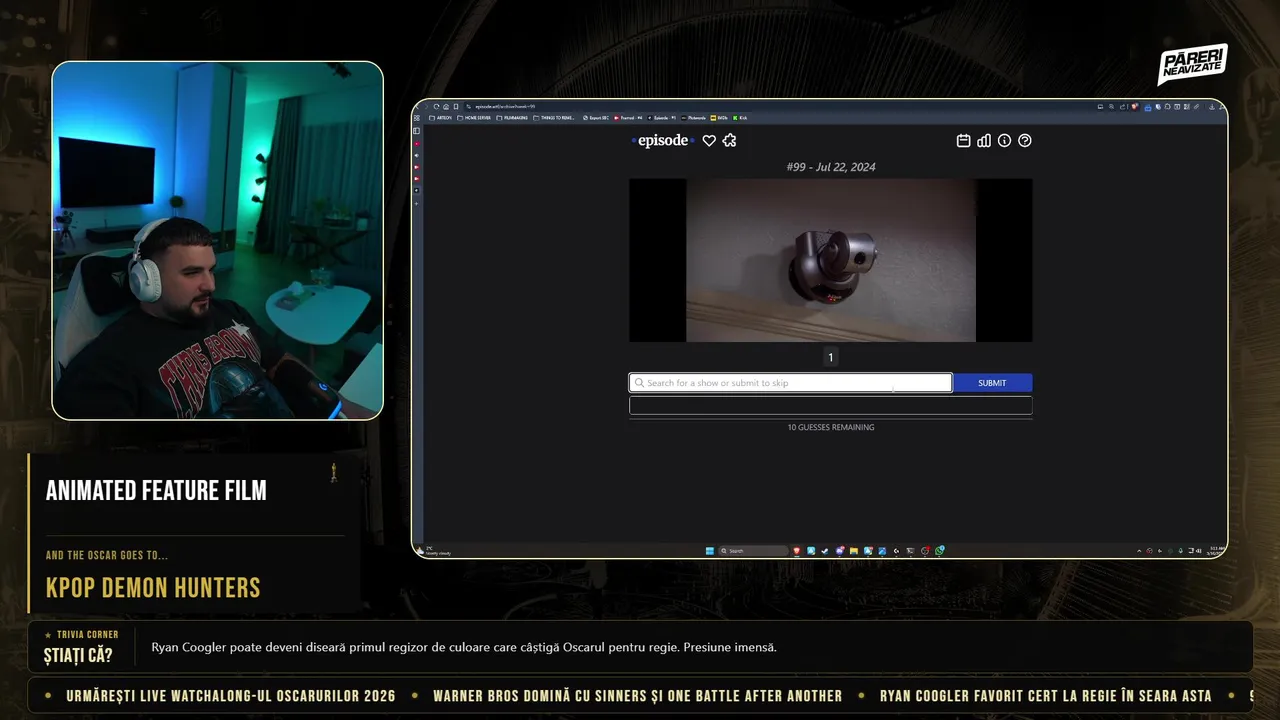Click the taskbar Search box
This screenshot has width=1280, height=720.
pos(753,551)
